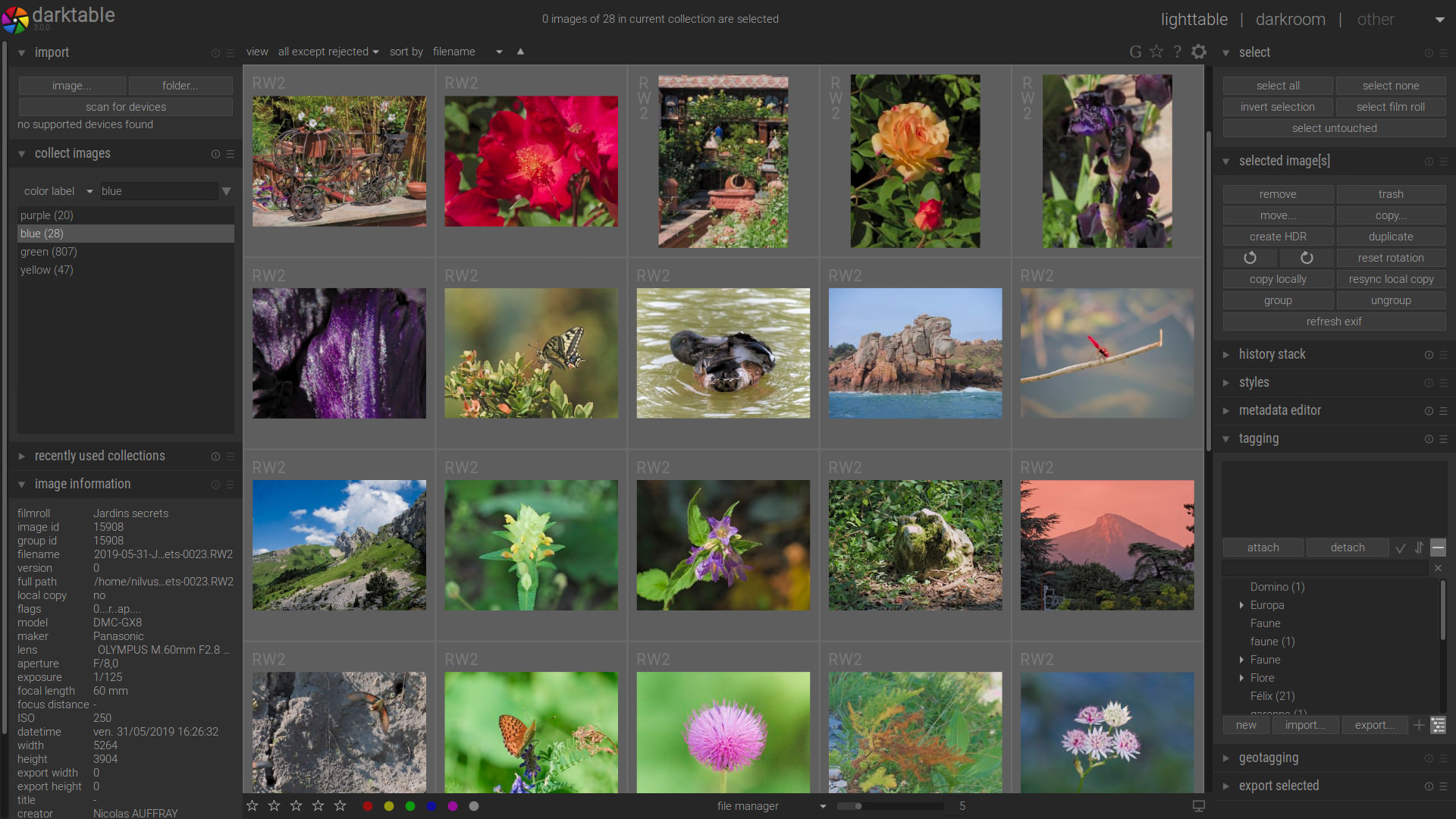Switch to the darkroom view
The width and height of the screenshot is (1456, 819).
click(1290, 19)
